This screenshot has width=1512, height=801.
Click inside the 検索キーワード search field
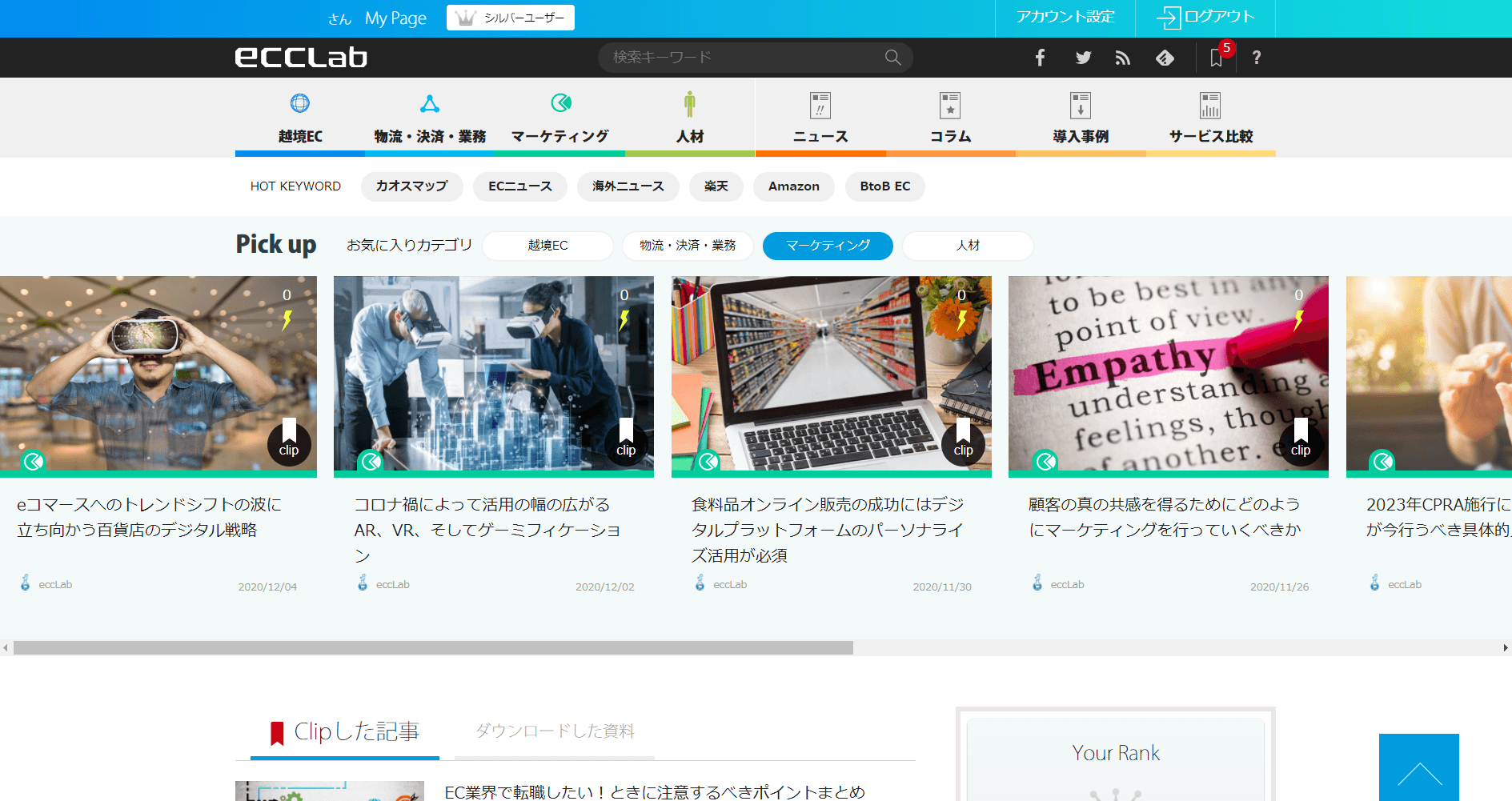(x=744, y=57)
